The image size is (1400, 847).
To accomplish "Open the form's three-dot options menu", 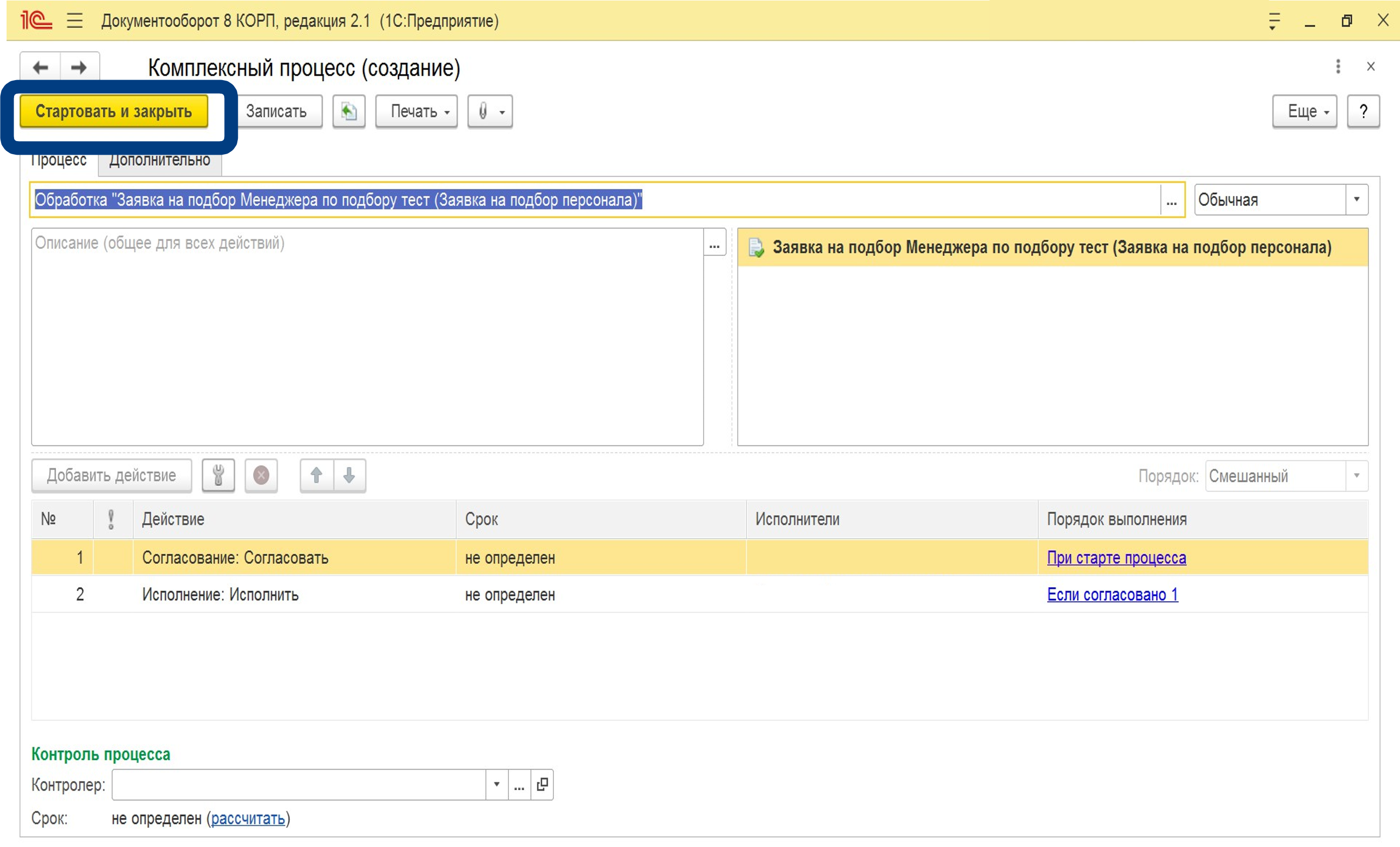I will click(1338, 67).
